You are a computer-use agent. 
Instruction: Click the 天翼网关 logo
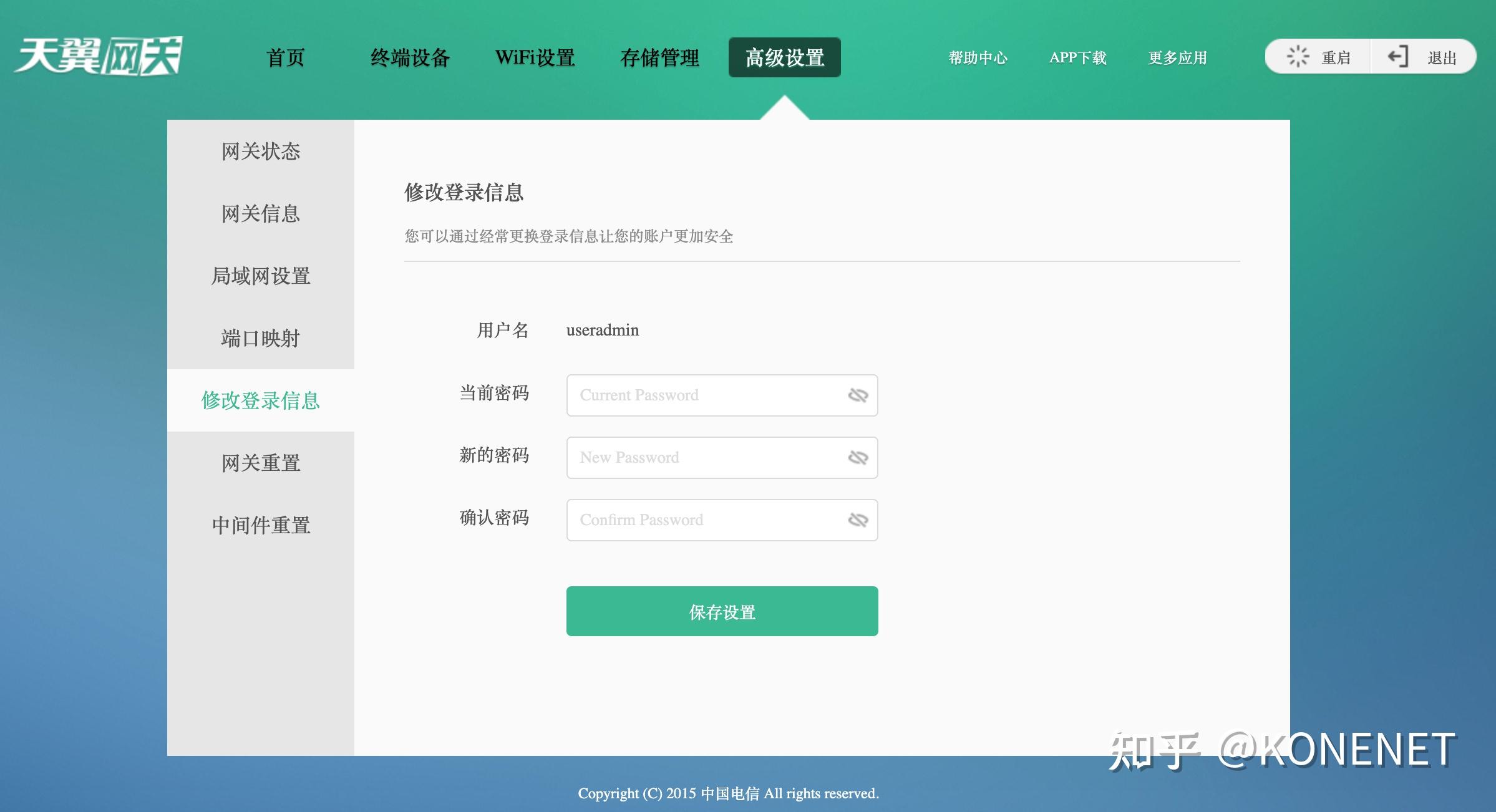(98, 56)
